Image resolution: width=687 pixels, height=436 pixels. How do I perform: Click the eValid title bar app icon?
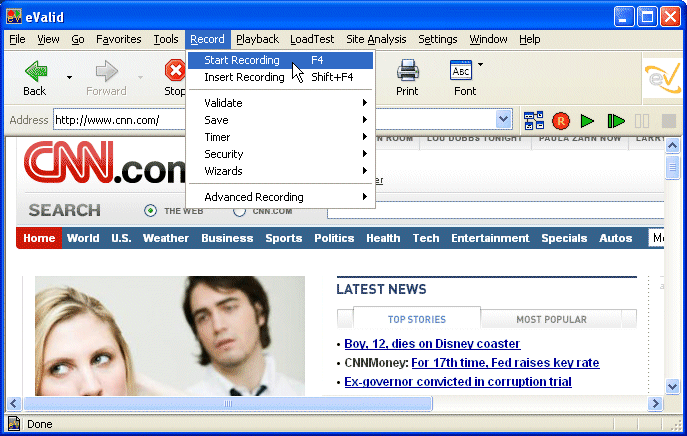(14, 17)
